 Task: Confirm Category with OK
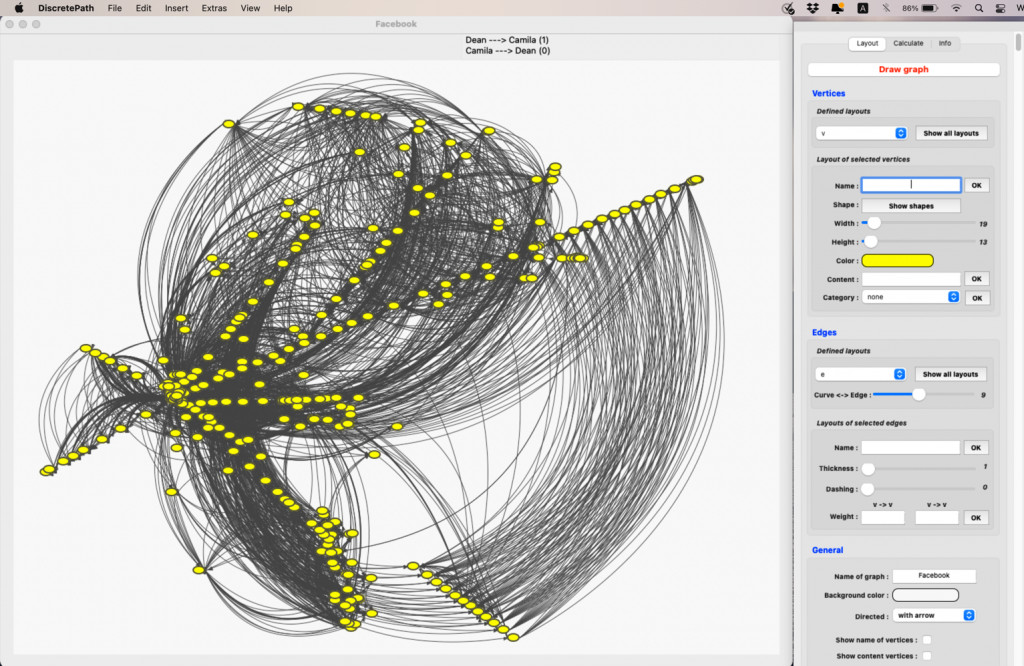(977, 298)
